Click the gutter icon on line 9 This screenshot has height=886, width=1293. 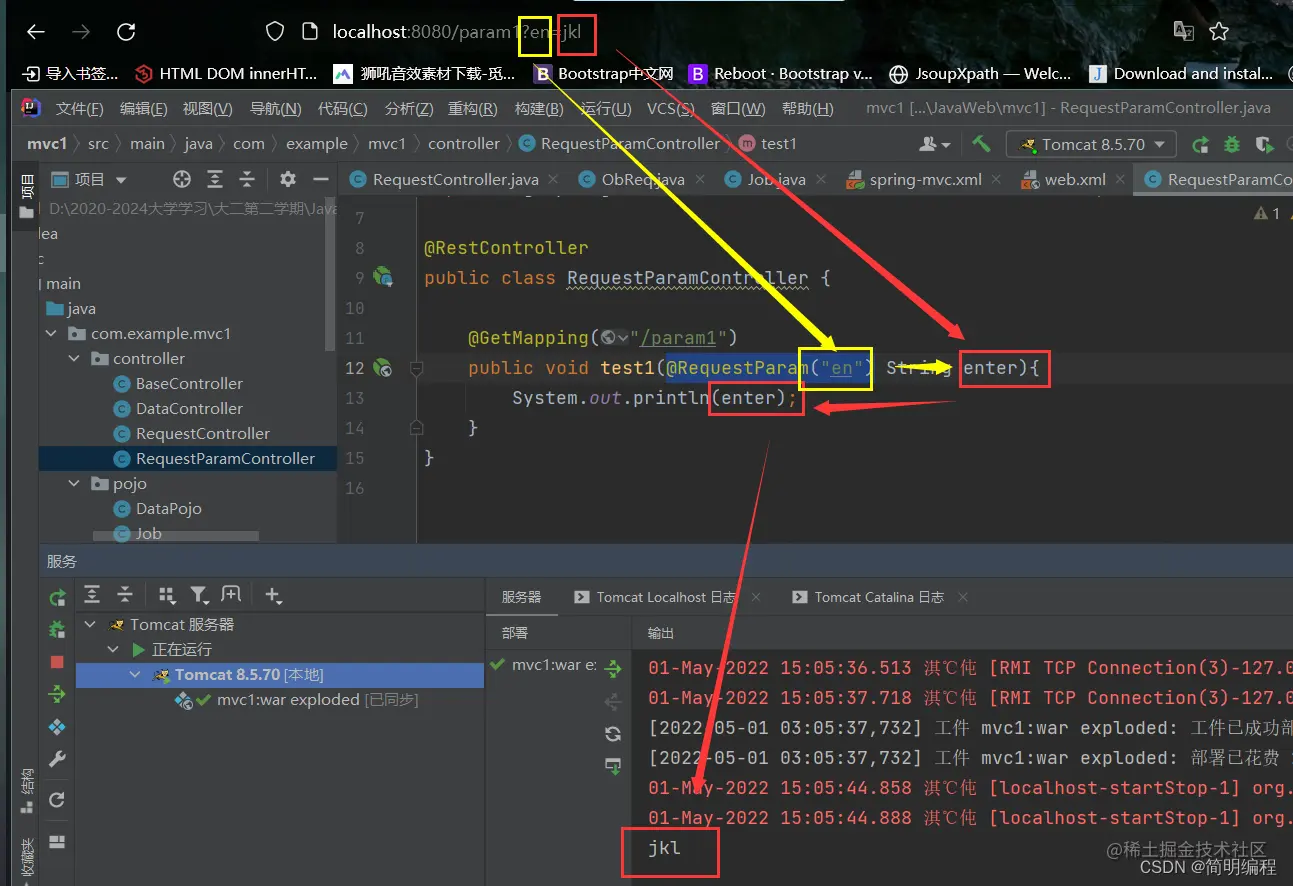(383, 277)
